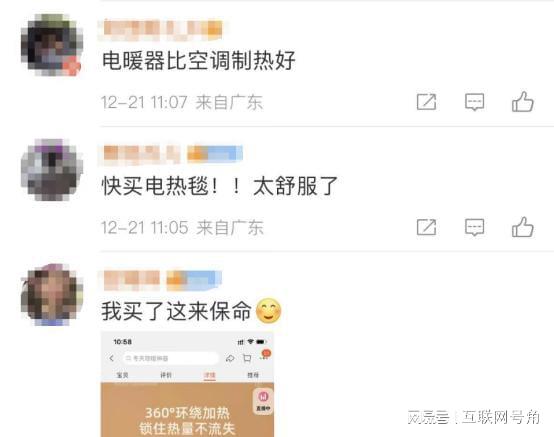Reply to the 12-21 11:07 comment
Viewport: 554px width, 437px height.
474,102
